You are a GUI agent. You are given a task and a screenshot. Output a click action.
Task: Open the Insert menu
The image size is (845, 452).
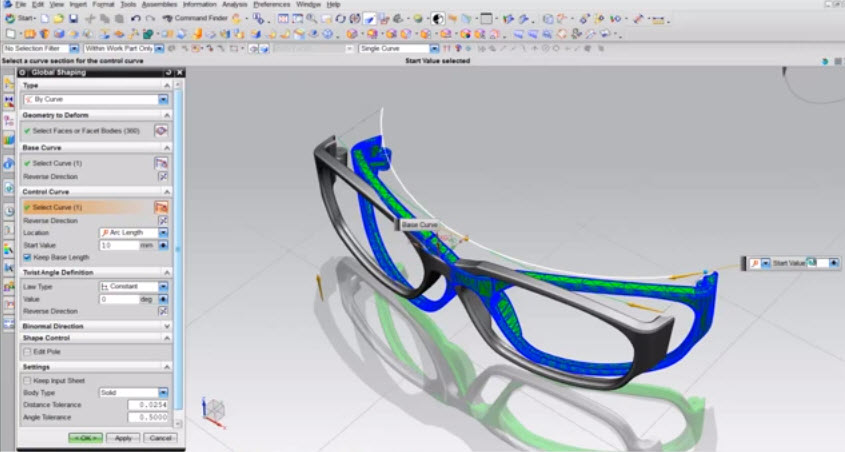click(78, 4)
